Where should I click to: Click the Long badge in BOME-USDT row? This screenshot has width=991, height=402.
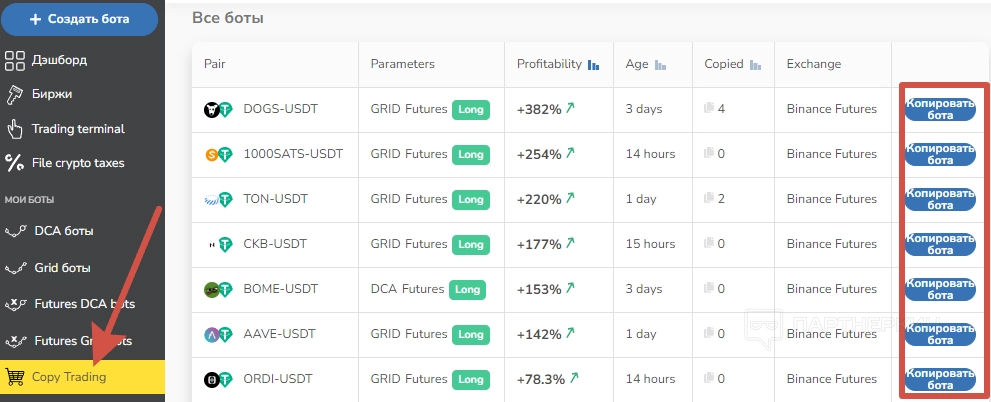point(467,289)
